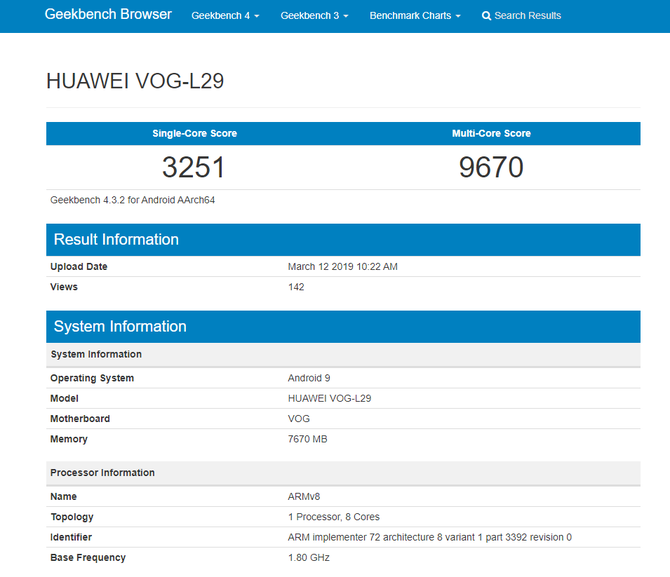Click the Base Frequency label
This screenshot has width=670, height=577.
click(x=88, y=558)
